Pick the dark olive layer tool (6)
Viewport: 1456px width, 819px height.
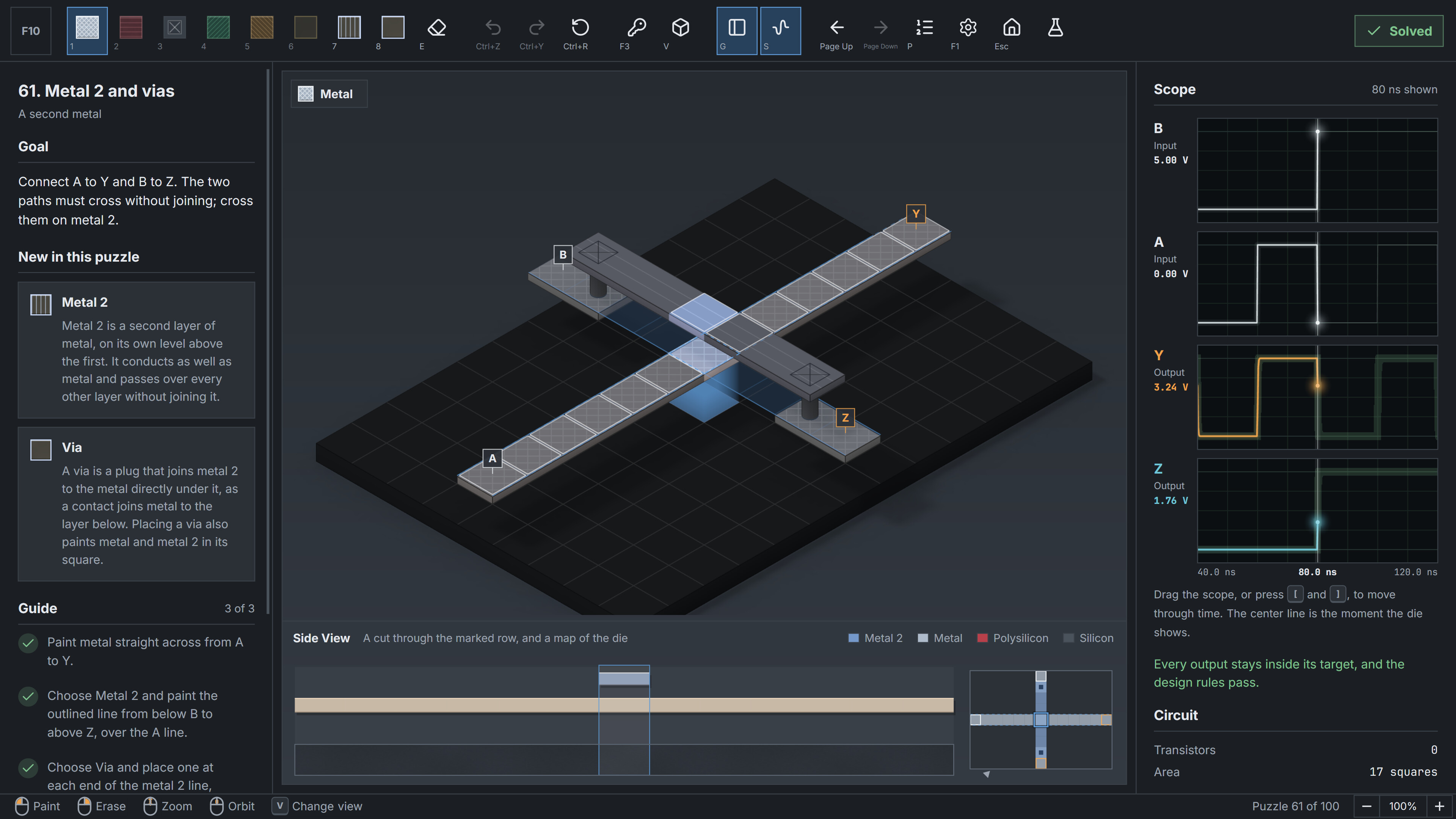pyautogui.click(x=305, y=30)
